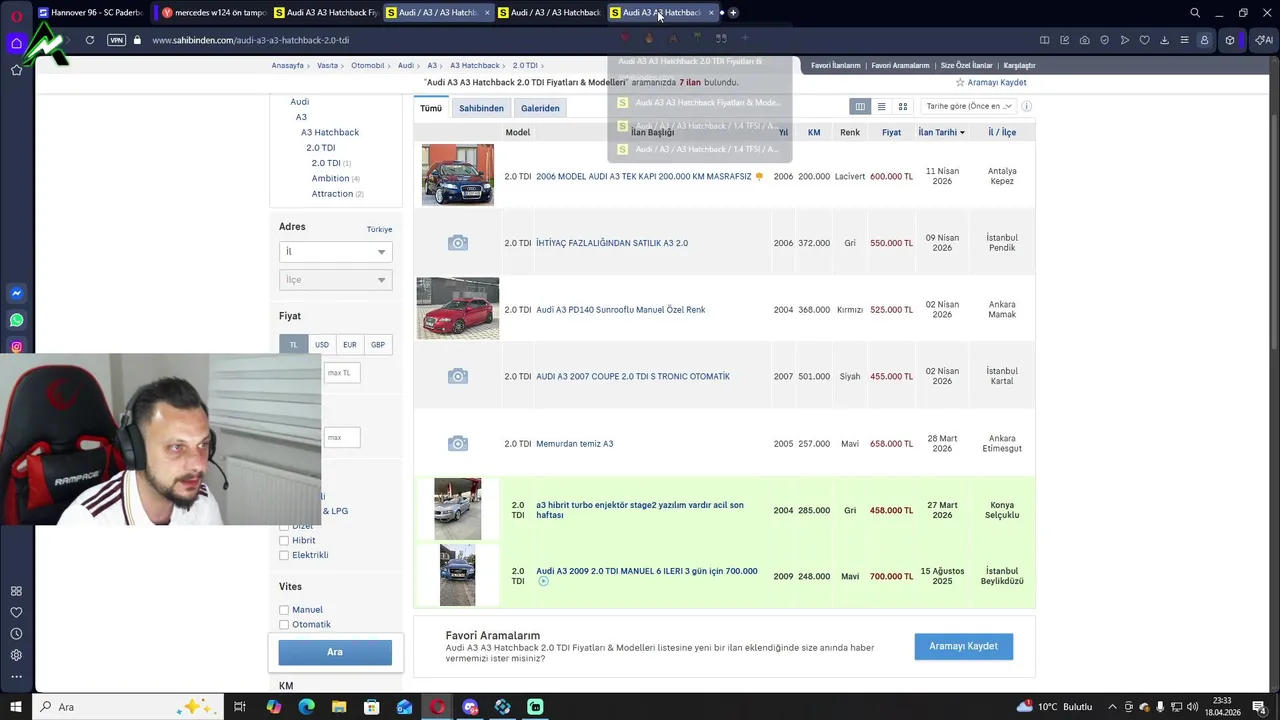This screenshot has width=1280, height=720.
Task: Click the max TL price input field
Action: click(342, 373)
